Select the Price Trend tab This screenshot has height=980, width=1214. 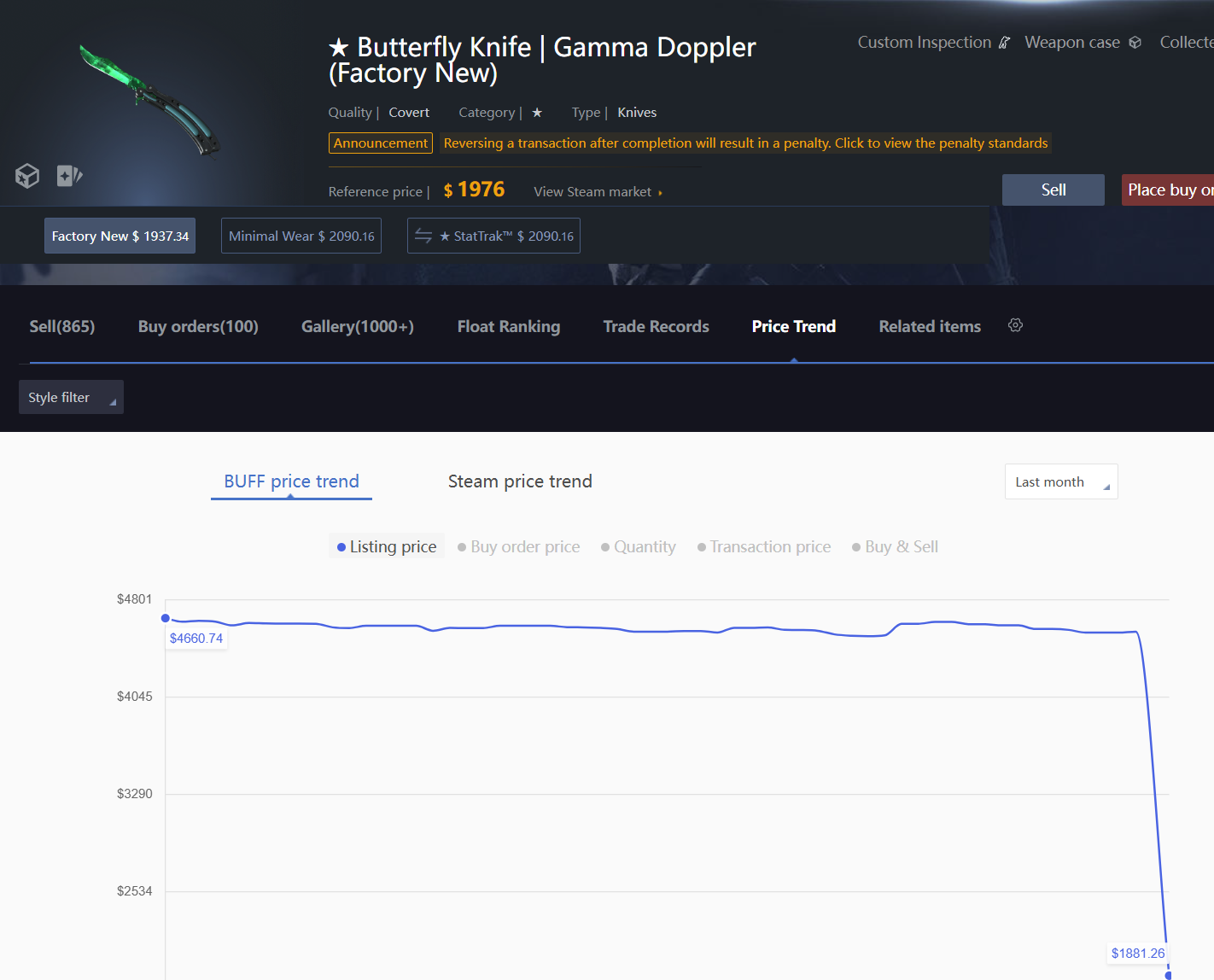click(794, 326)
